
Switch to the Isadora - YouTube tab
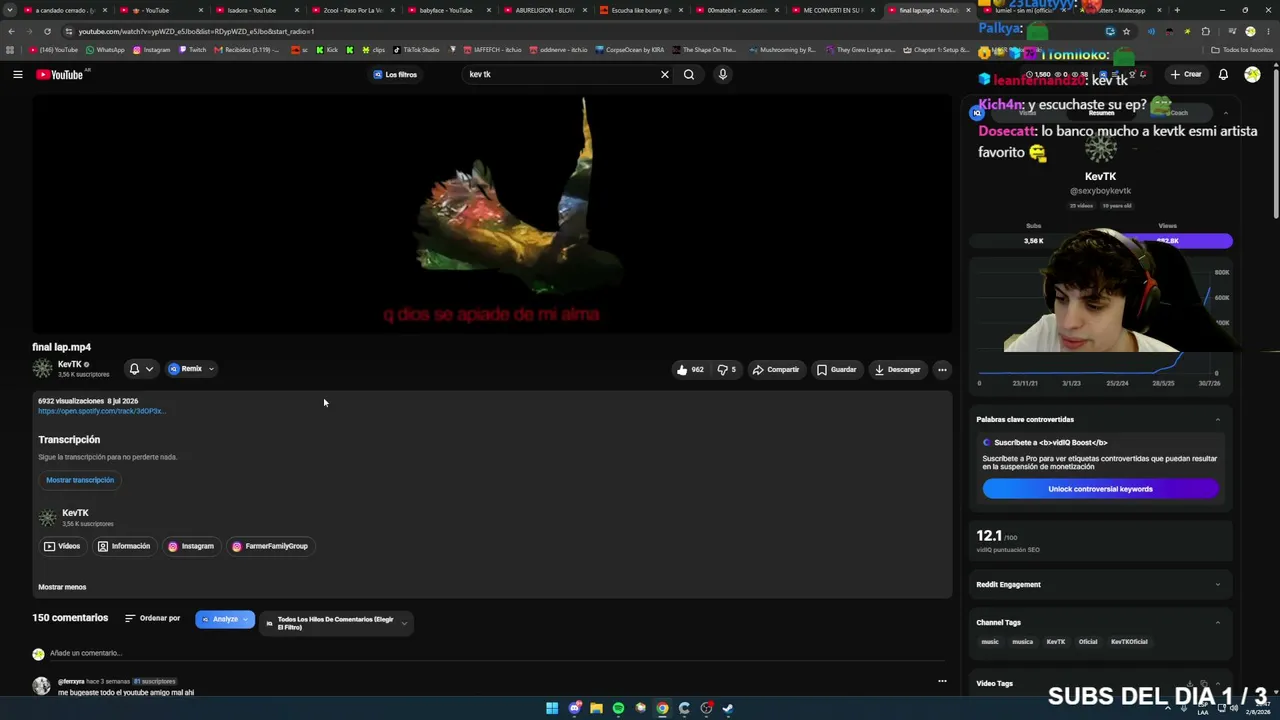[255, 10]
